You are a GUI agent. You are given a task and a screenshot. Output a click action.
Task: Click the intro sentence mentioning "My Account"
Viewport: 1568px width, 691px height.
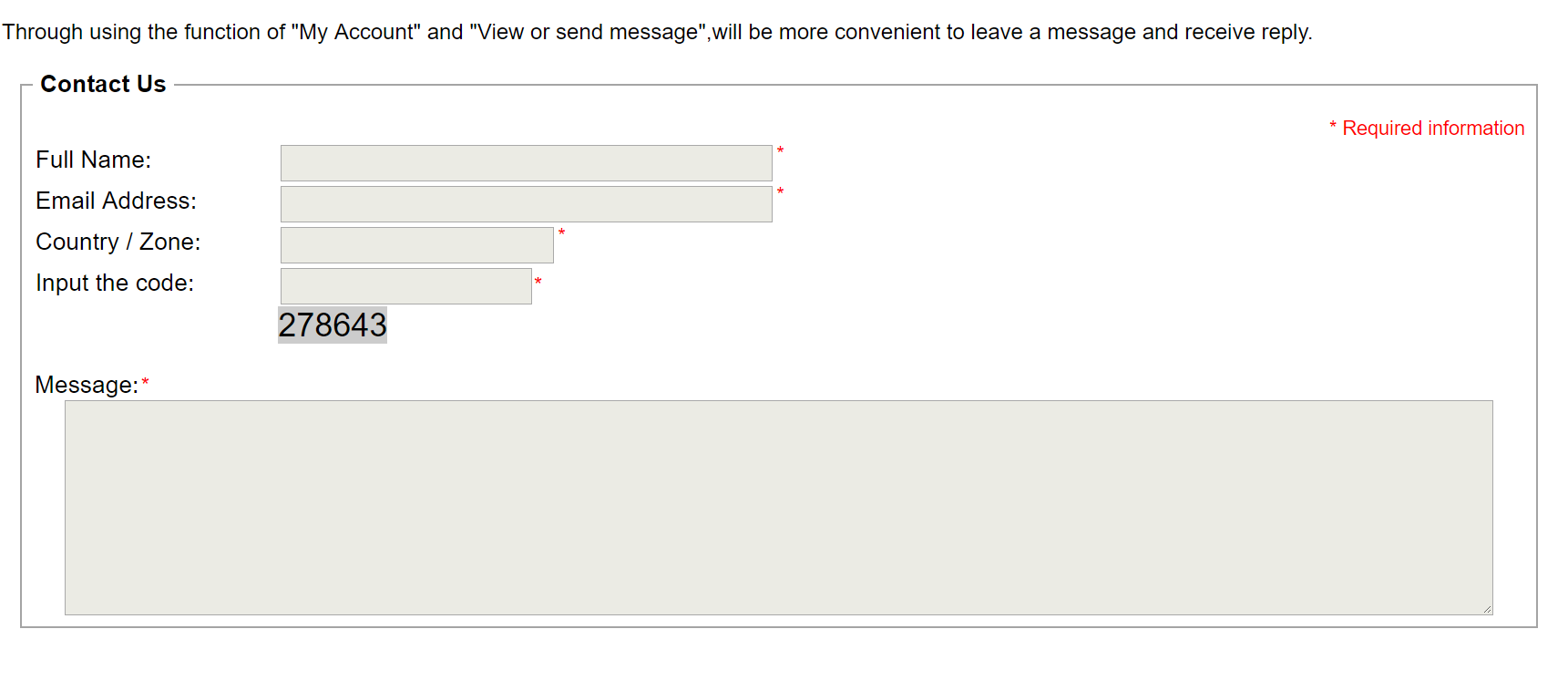point(656,33)
